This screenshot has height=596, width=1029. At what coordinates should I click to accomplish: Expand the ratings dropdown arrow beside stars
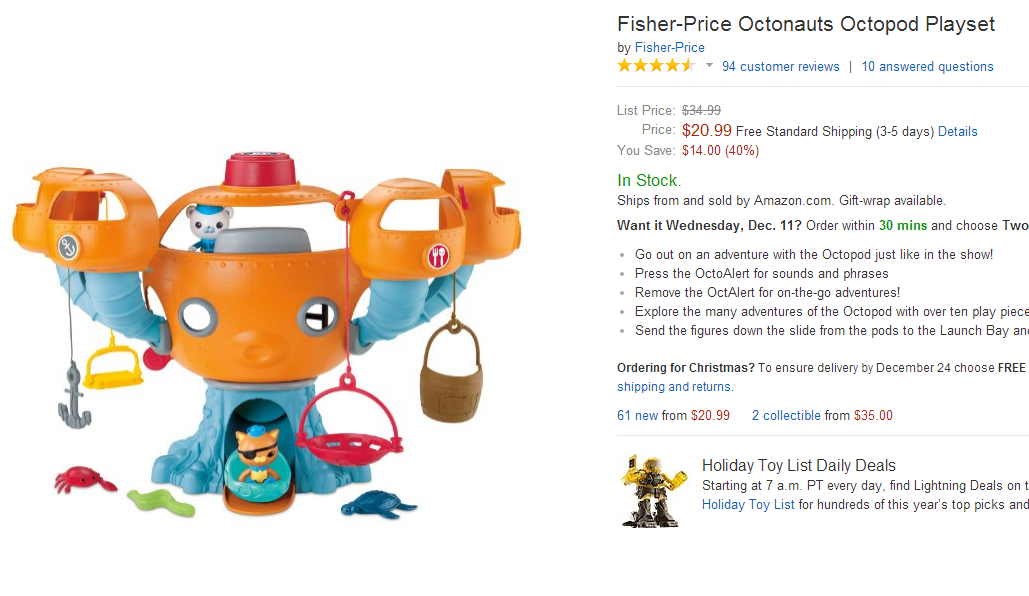(709, 66)
